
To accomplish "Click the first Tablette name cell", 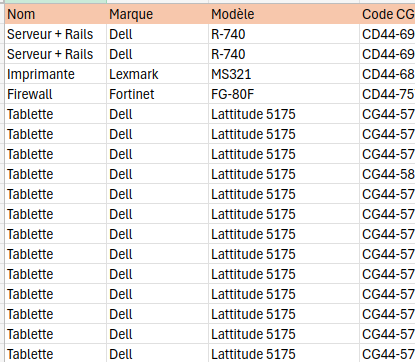I will [x=56, y=114].
